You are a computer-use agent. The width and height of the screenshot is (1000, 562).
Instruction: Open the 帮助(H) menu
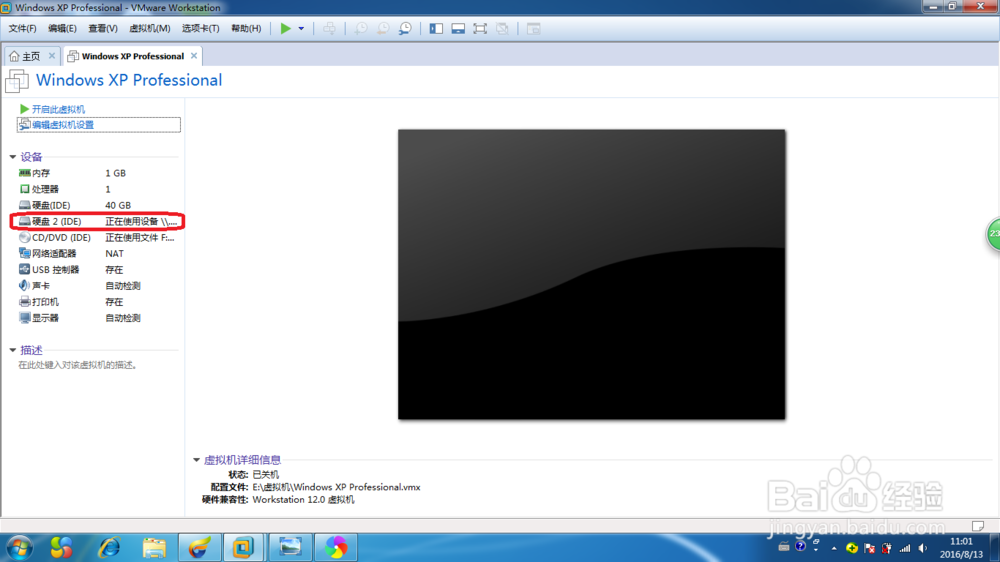(x=246, y=28)
